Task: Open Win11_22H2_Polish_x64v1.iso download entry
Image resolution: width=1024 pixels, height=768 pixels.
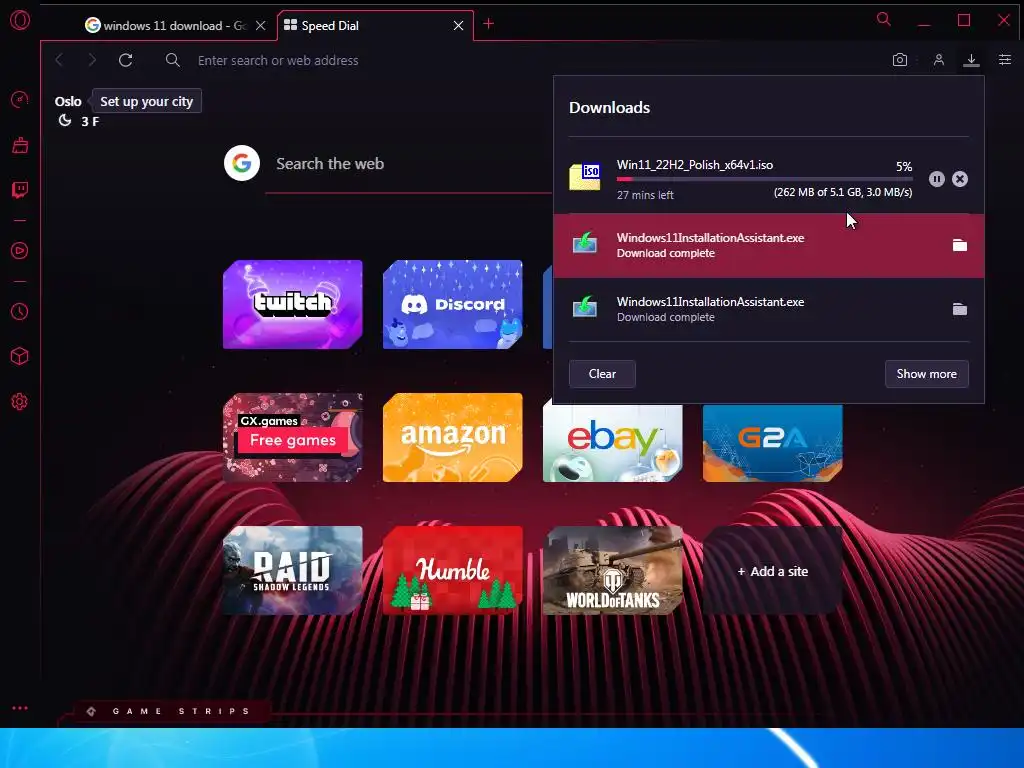Action: tap(769, 176)
